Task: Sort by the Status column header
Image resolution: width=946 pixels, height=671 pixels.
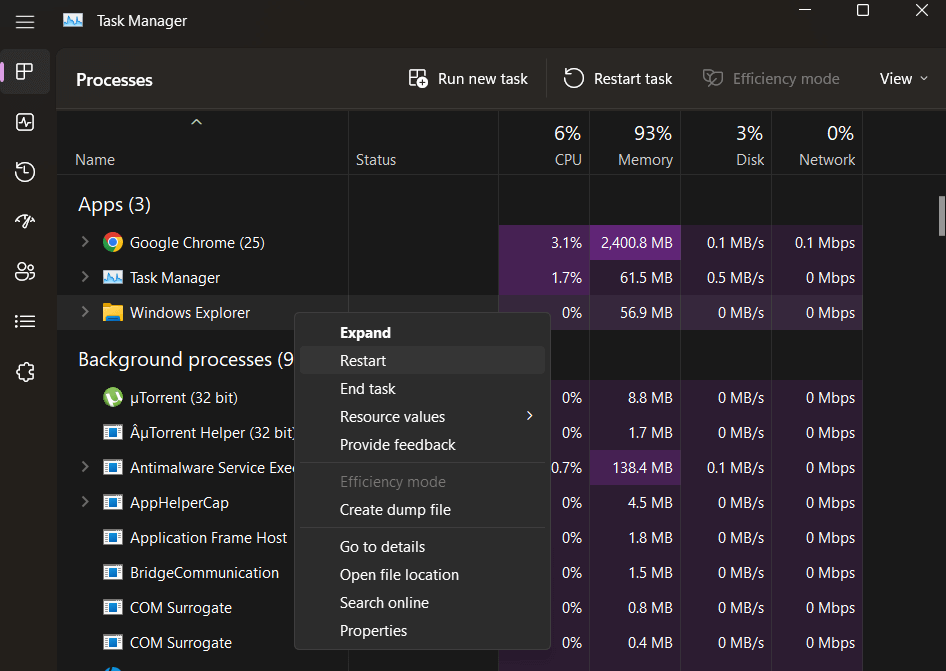Action: [424, 144]
